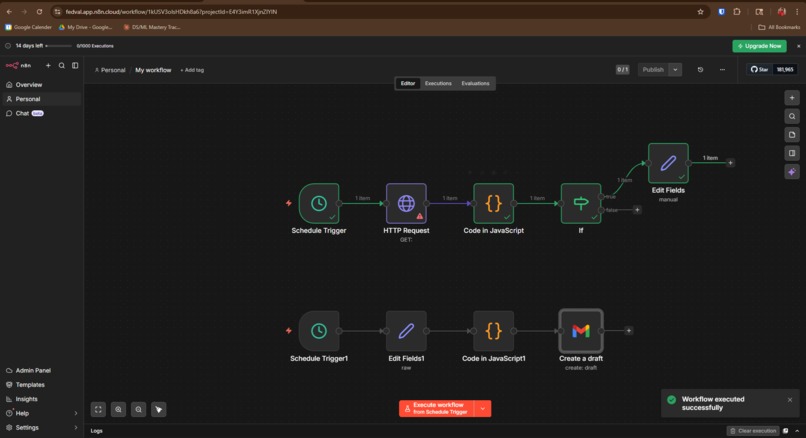Viewport: 806px width, 438px height.
Task: Execute workflow from Schedule Trigger
Action: pyautogui.click(x=437, y=409)
